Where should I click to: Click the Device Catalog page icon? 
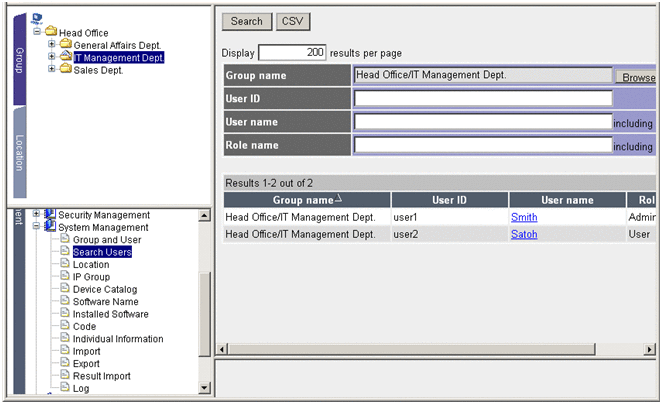click(x=64, y=290)
